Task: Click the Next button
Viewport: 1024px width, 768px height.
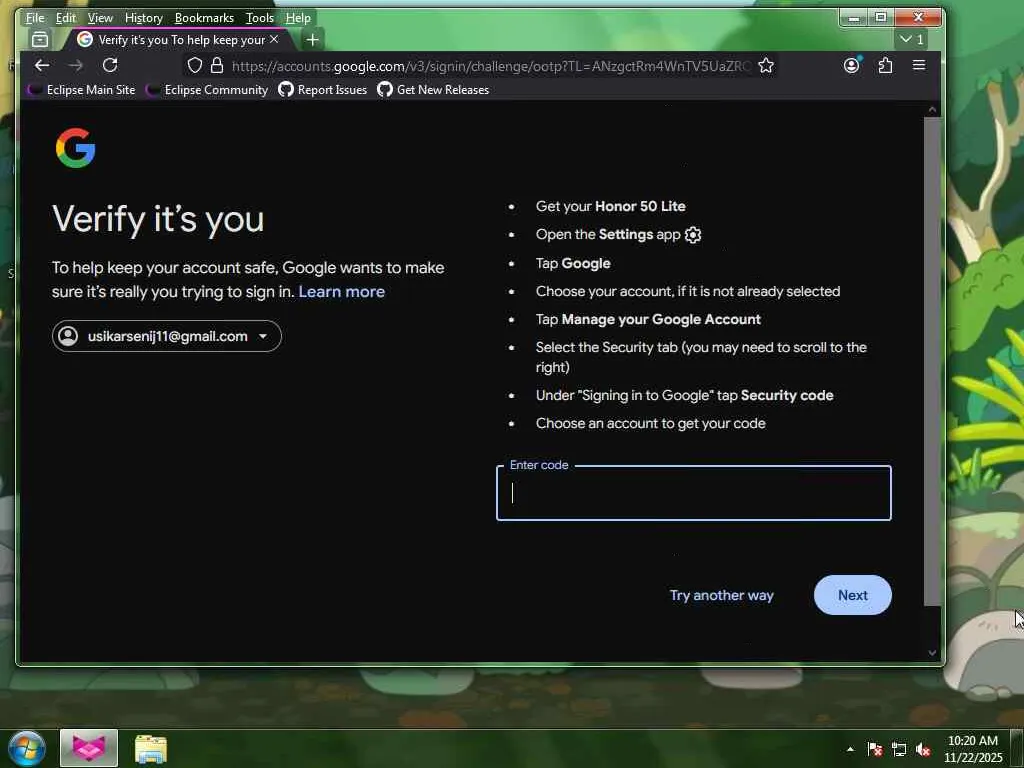Action: (x=852, y=596)
